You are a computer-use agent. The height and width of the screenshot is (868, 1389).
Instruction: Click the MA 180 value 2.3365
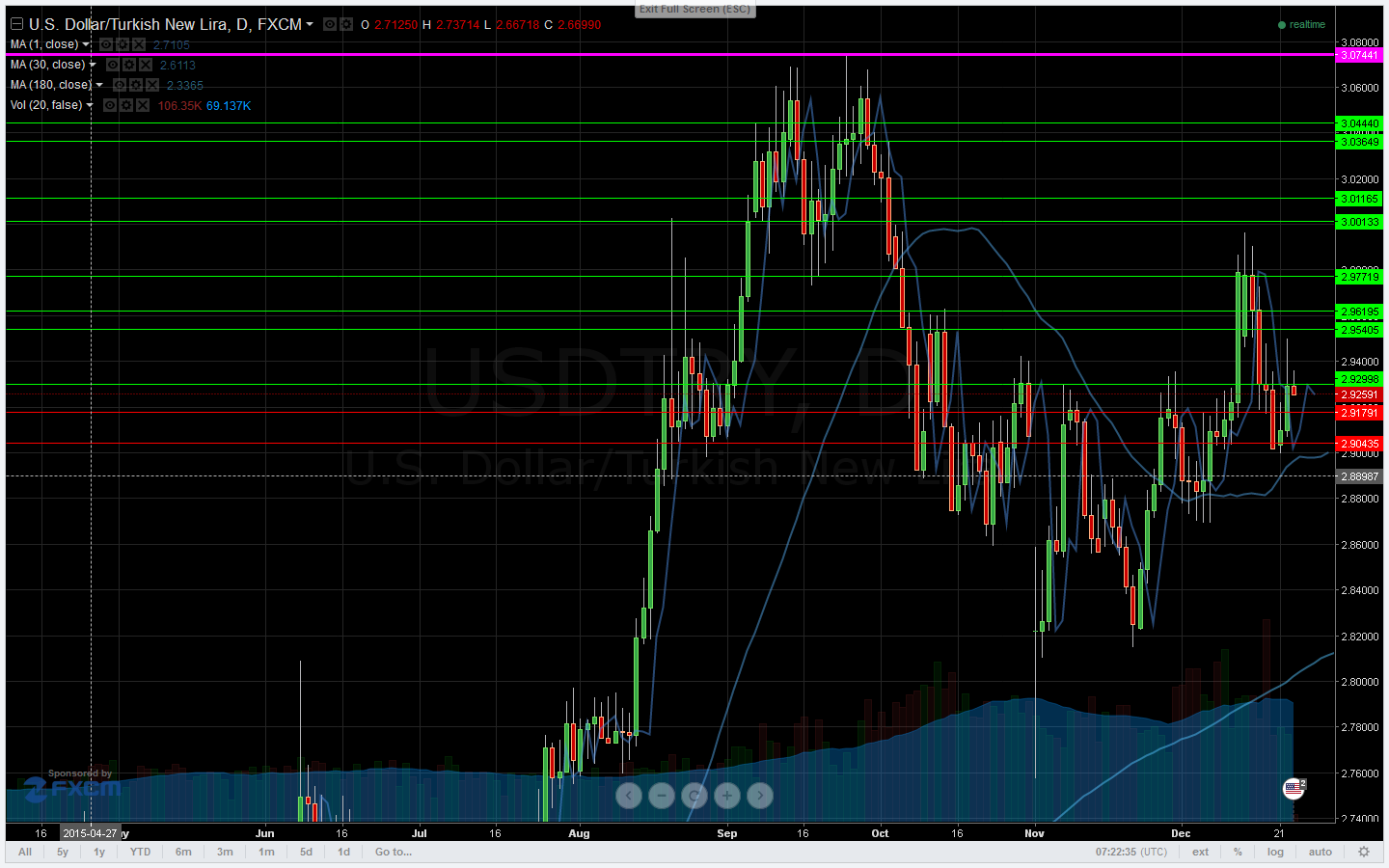tap(184, 86)
